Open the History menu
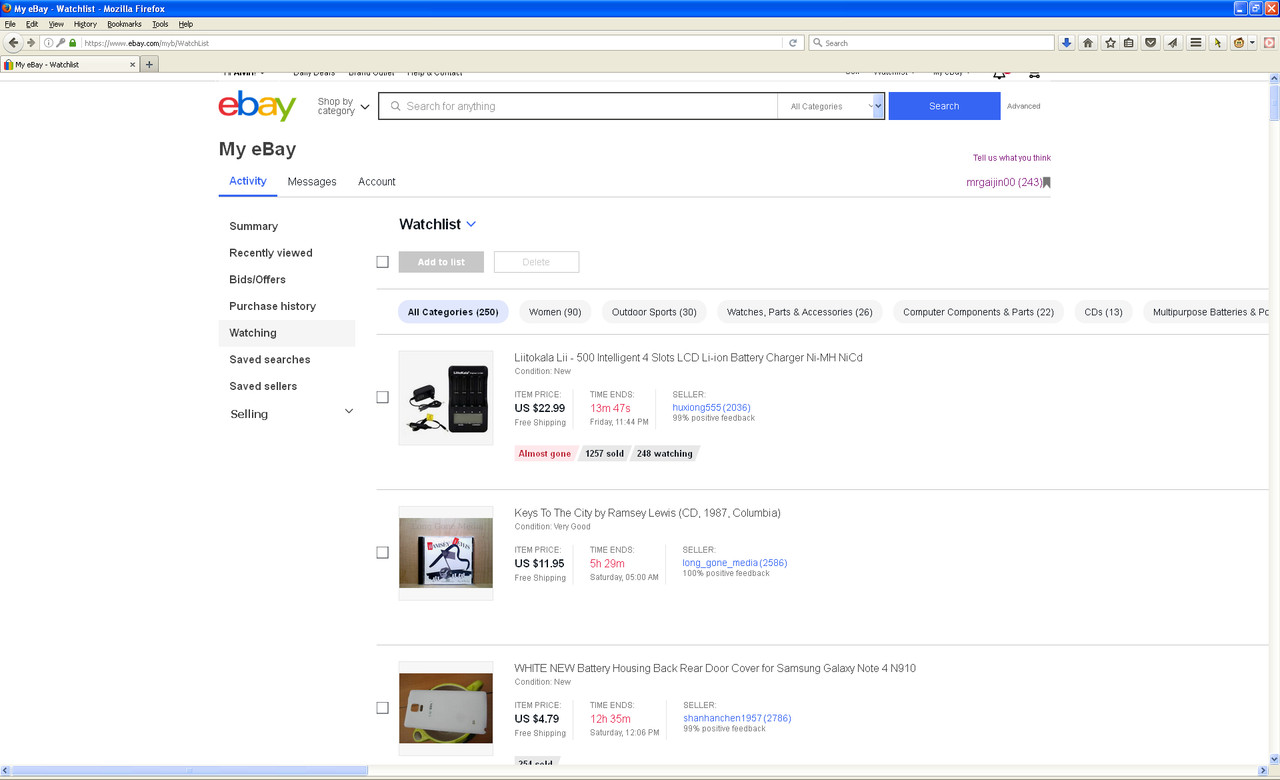This screenshot has height=780, width=1280. [85, 24]
